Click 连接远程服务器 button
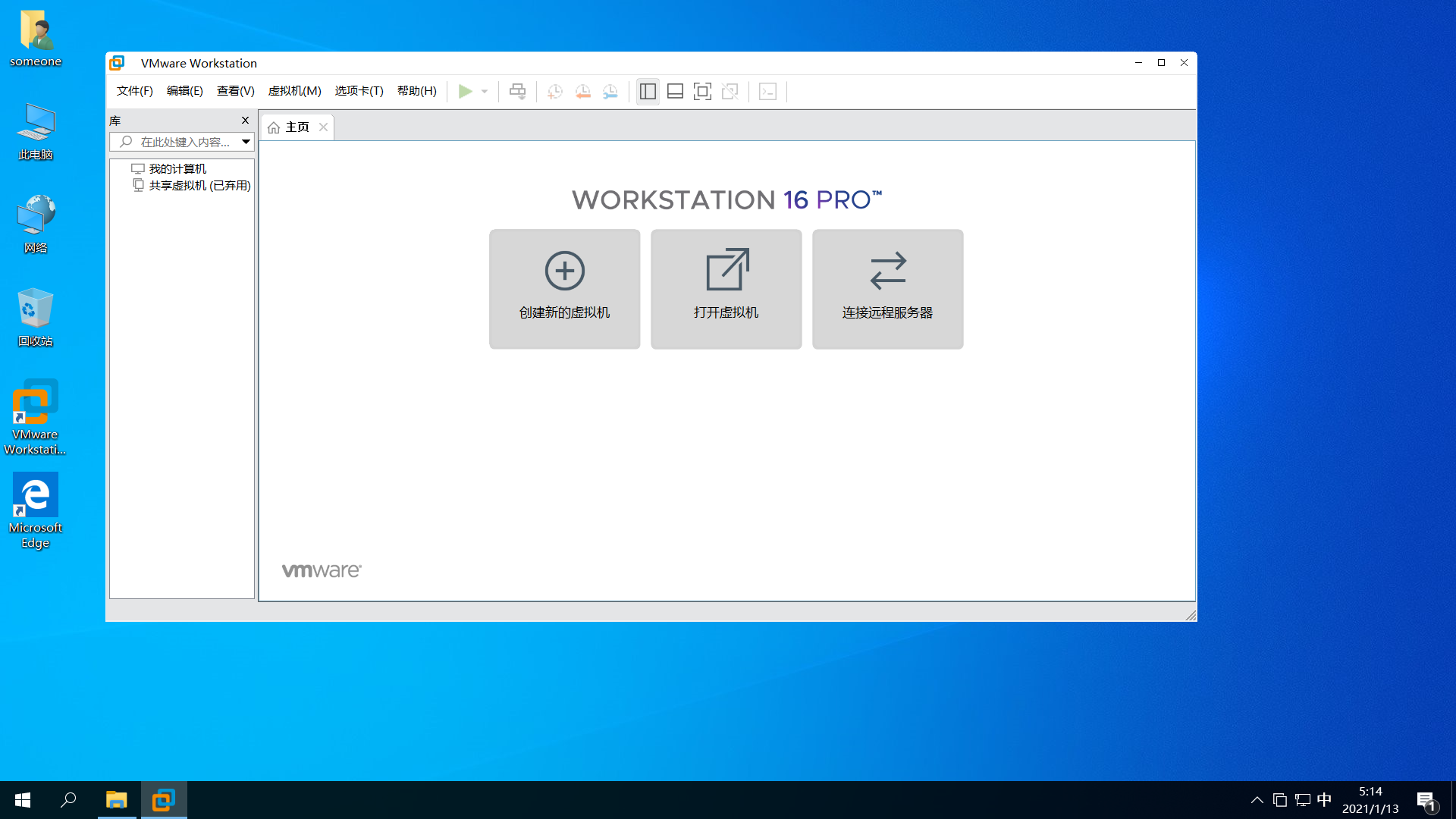The width and height of the screenshot is (1456, 819). tap(887, 289)
